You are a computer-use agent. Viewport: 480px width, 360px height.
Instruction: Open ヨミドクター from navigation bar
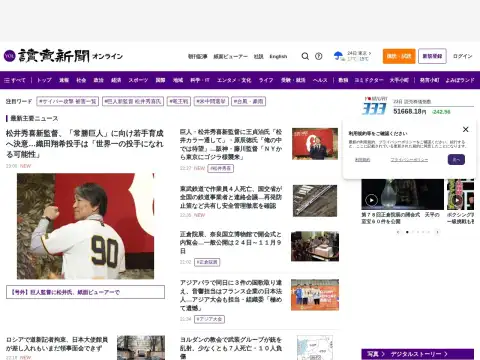tap(369, 80)
